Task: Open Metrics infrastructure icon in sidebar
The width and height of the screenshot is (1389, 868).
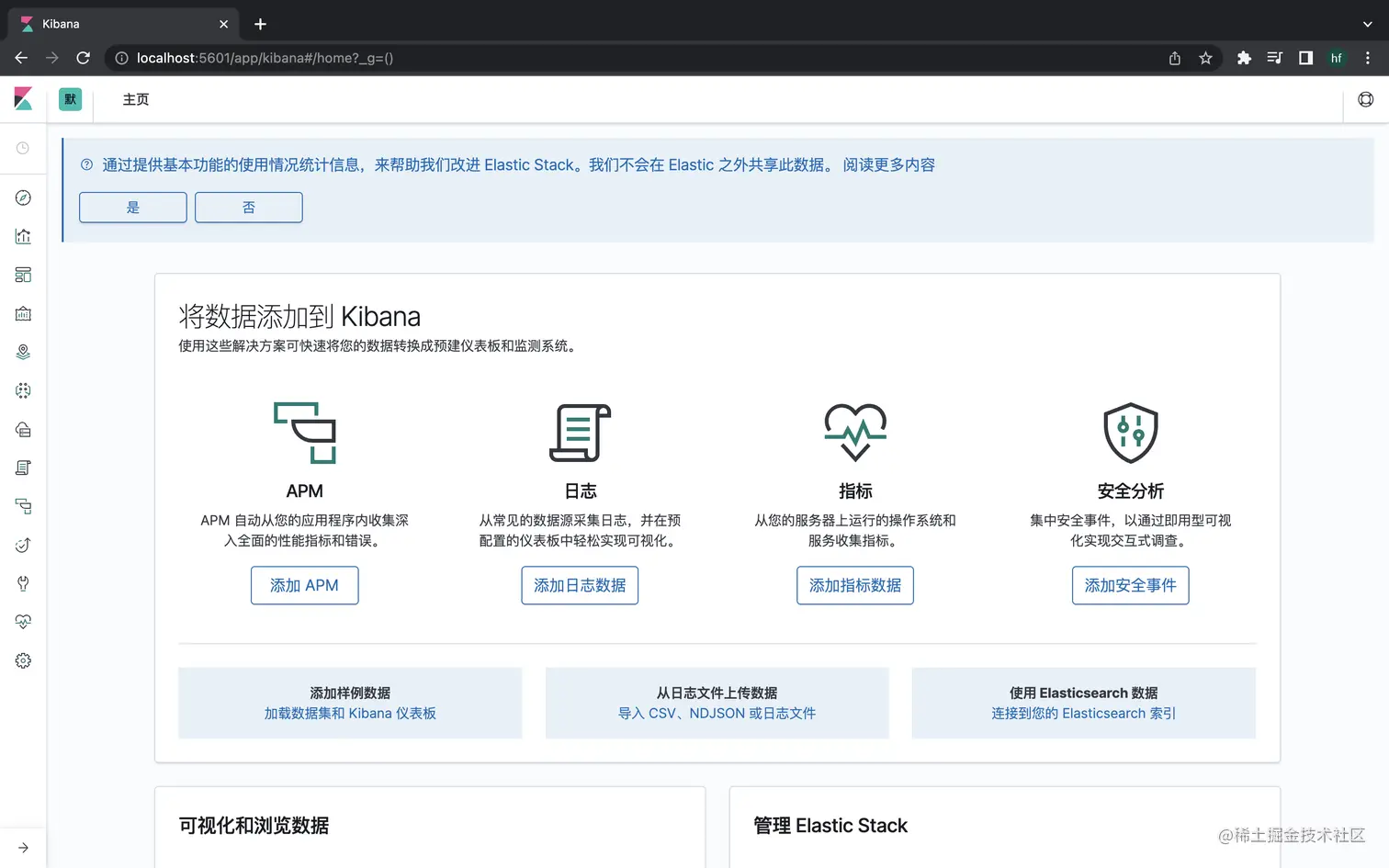Action: point(23,430)
